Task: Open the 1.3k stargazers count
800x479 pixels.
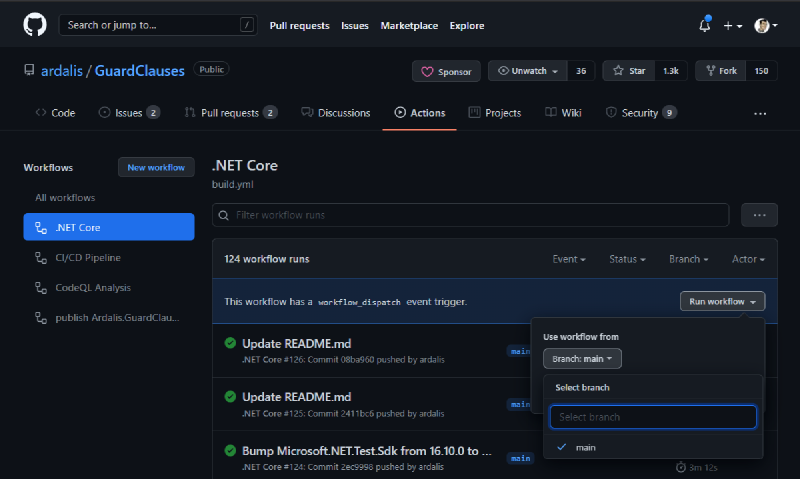Action: (x=671, y=71)
